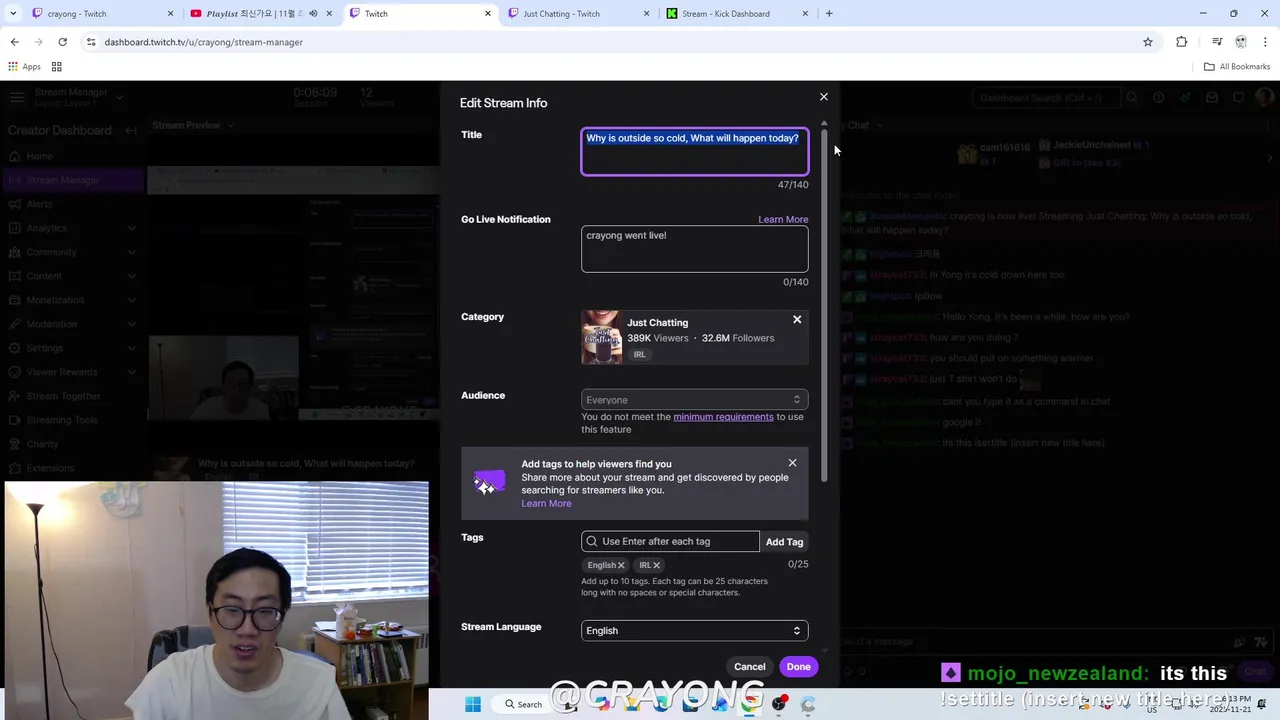This screenshot has height=720, width=1280.
Task: Click the Just Chatting category thumbnail
Action: [601, 337]
